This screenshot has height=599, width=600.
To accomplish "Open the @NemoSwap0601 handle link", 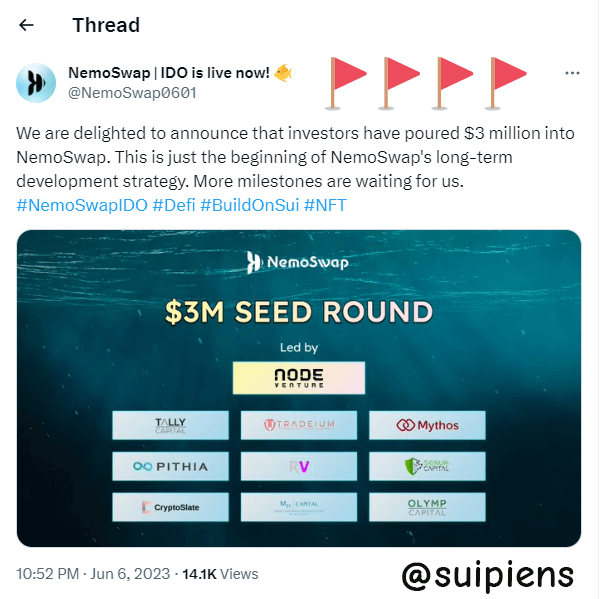I will 132,93.
